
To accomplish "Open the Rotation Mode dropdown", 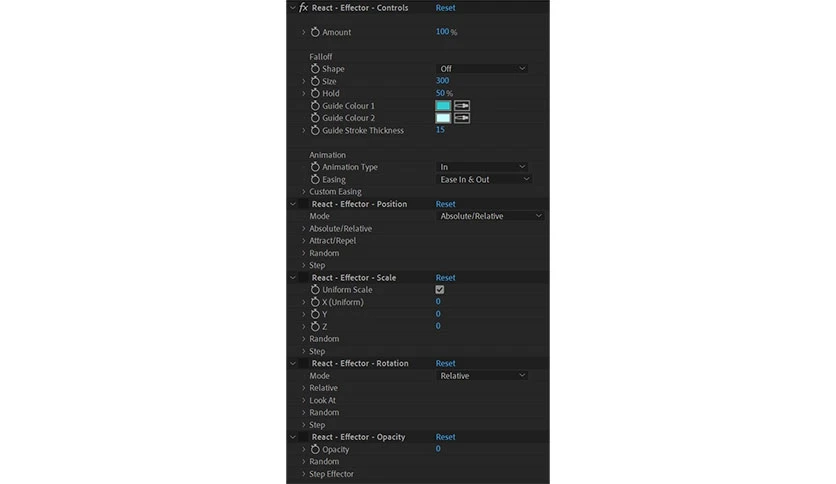I will coord(483,376).
